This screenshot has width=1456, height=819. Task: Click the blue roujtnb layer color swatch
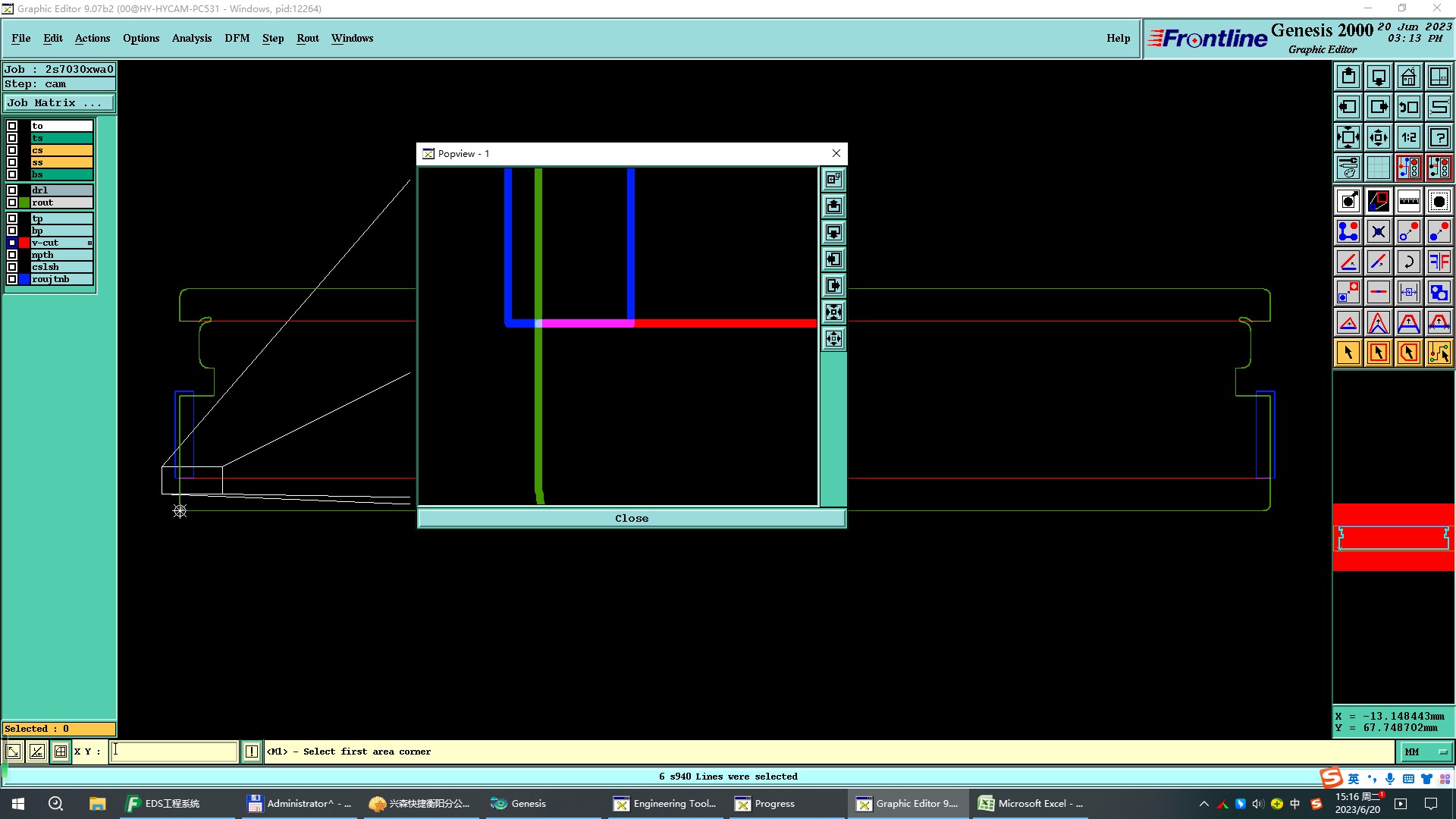(x=24, y=279)
